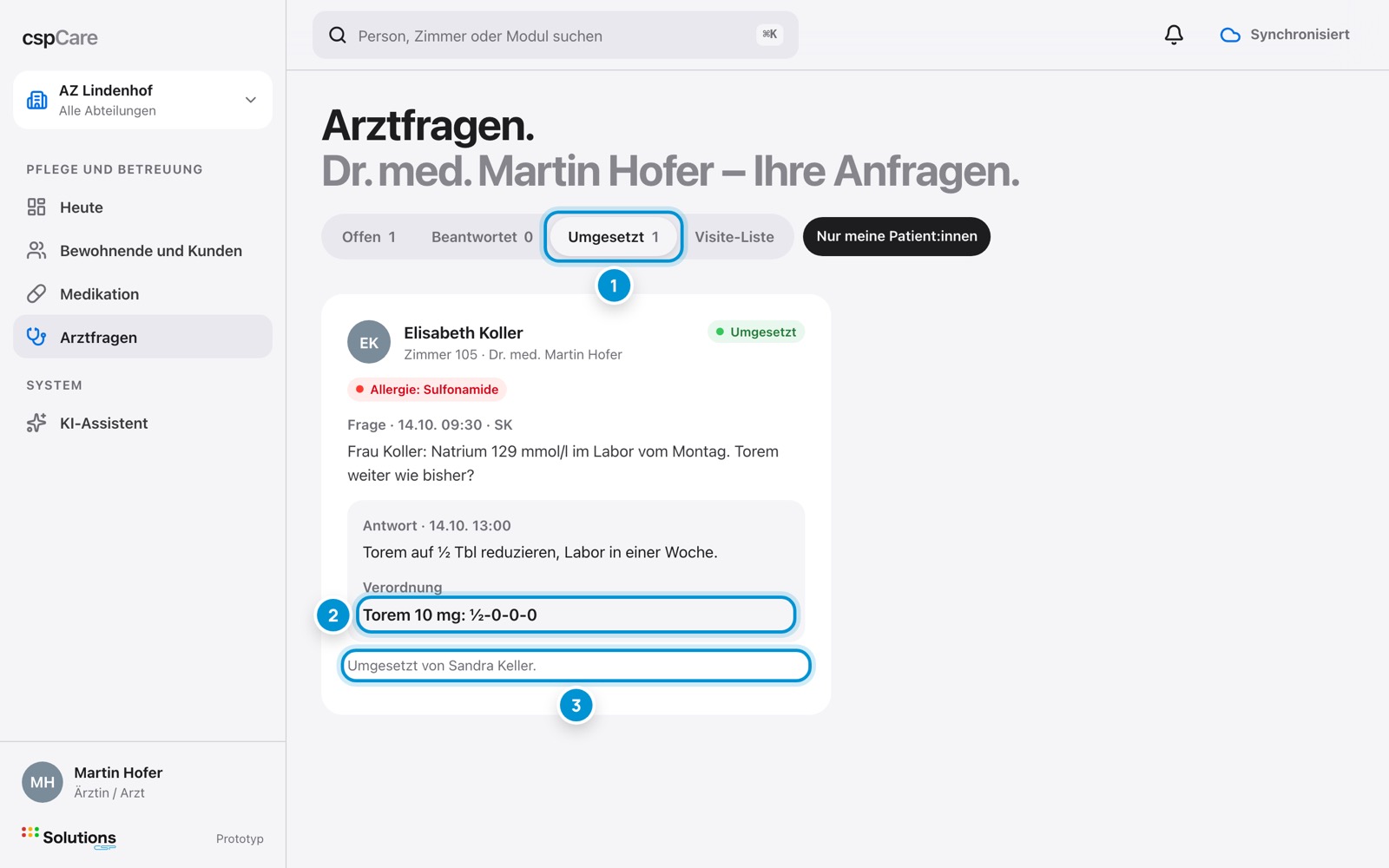Click the ⌘K shortcut badge

pos(769,35)
